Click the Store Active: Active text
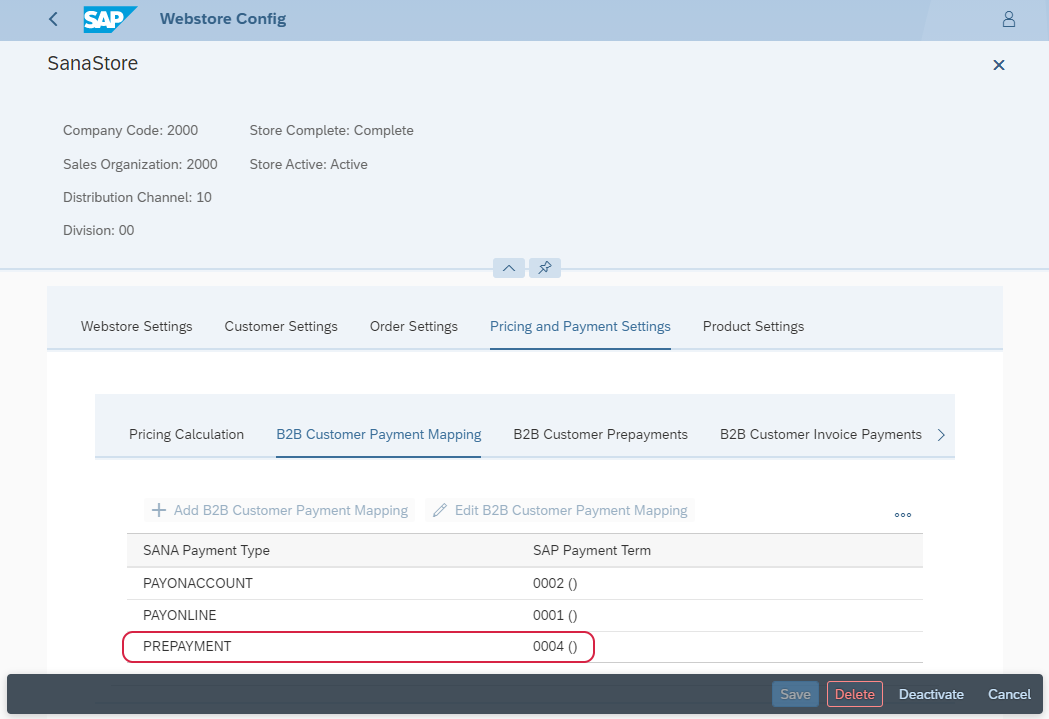 [308, 165]
